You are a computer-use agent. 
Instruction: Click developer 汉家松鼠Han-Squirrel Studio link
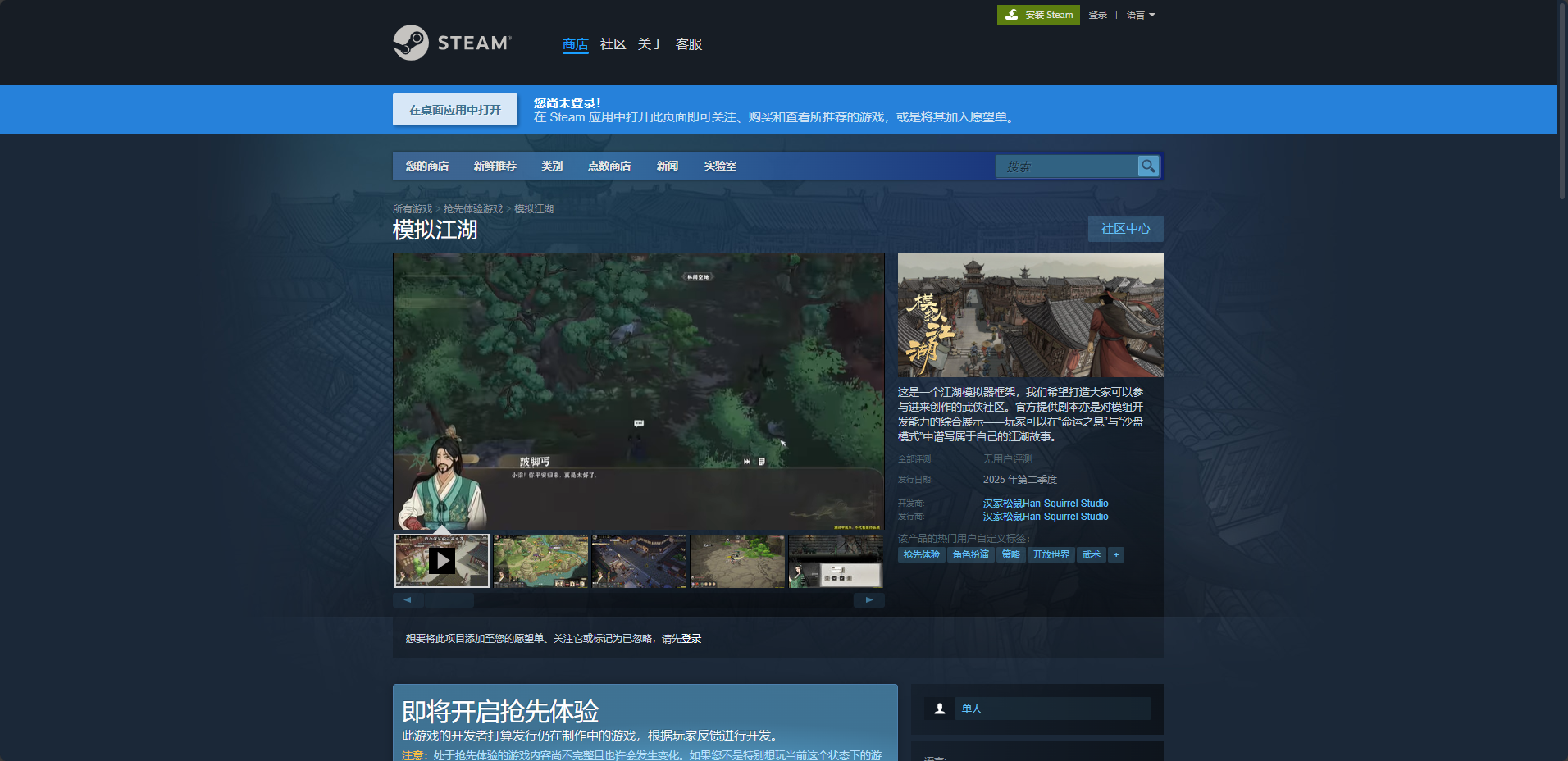(1046, 504)
